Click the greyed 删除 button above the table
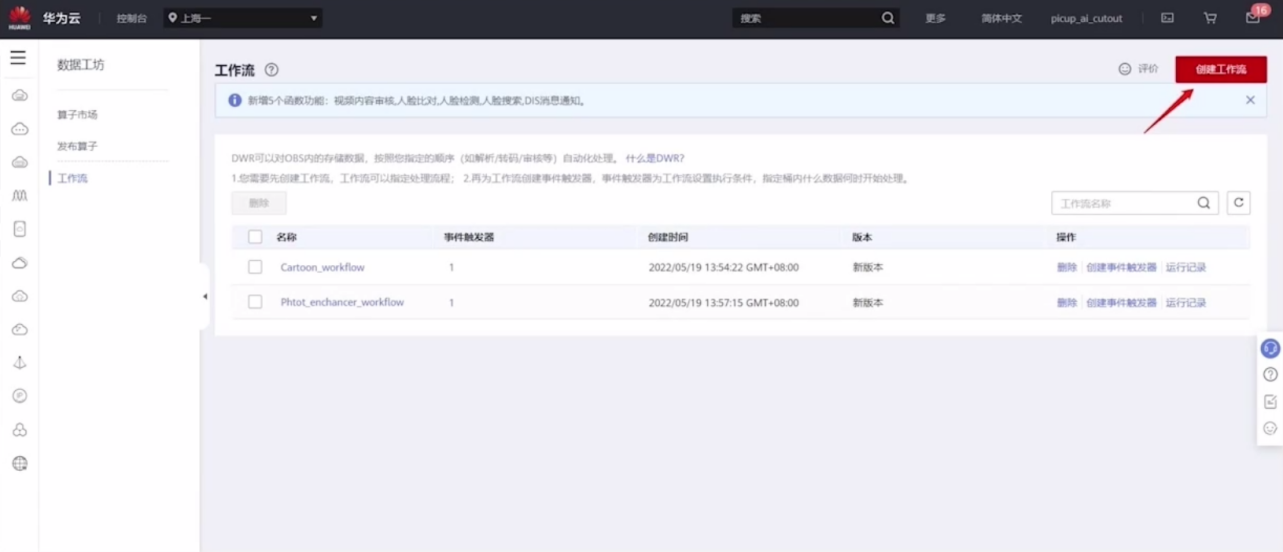This screenshot has height=552, width=1283. click(x=259, y=203)
